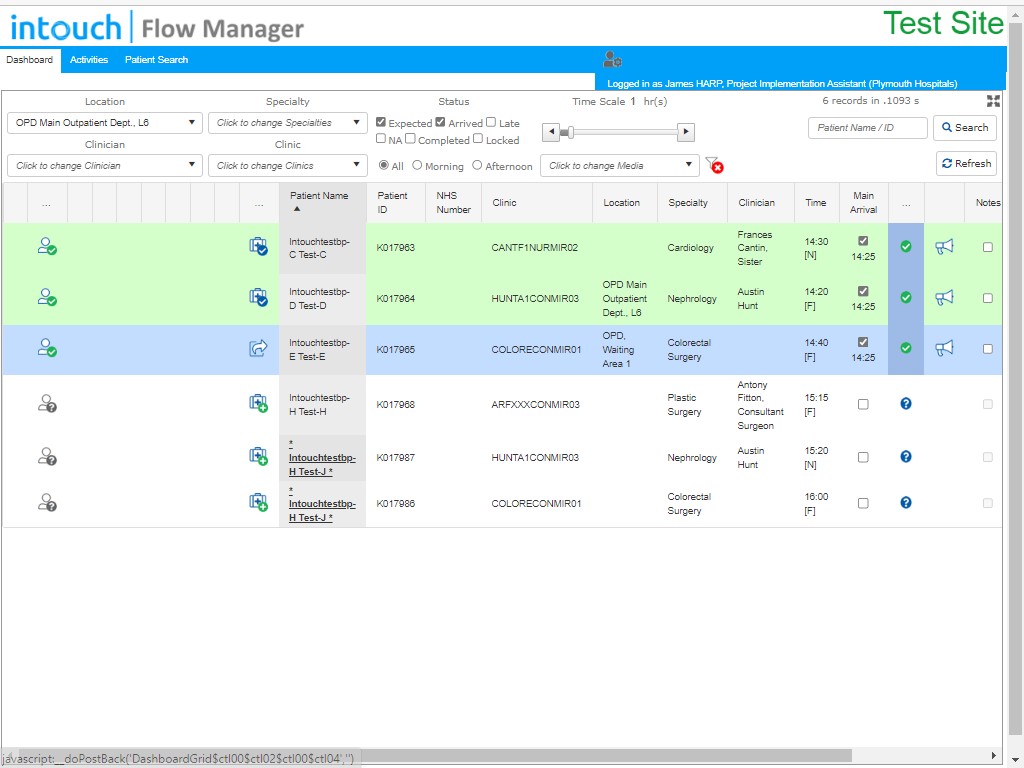1024x768 pixels.
Task: Open the Click to change Media dropdown
Action: [x=620, y=165]
